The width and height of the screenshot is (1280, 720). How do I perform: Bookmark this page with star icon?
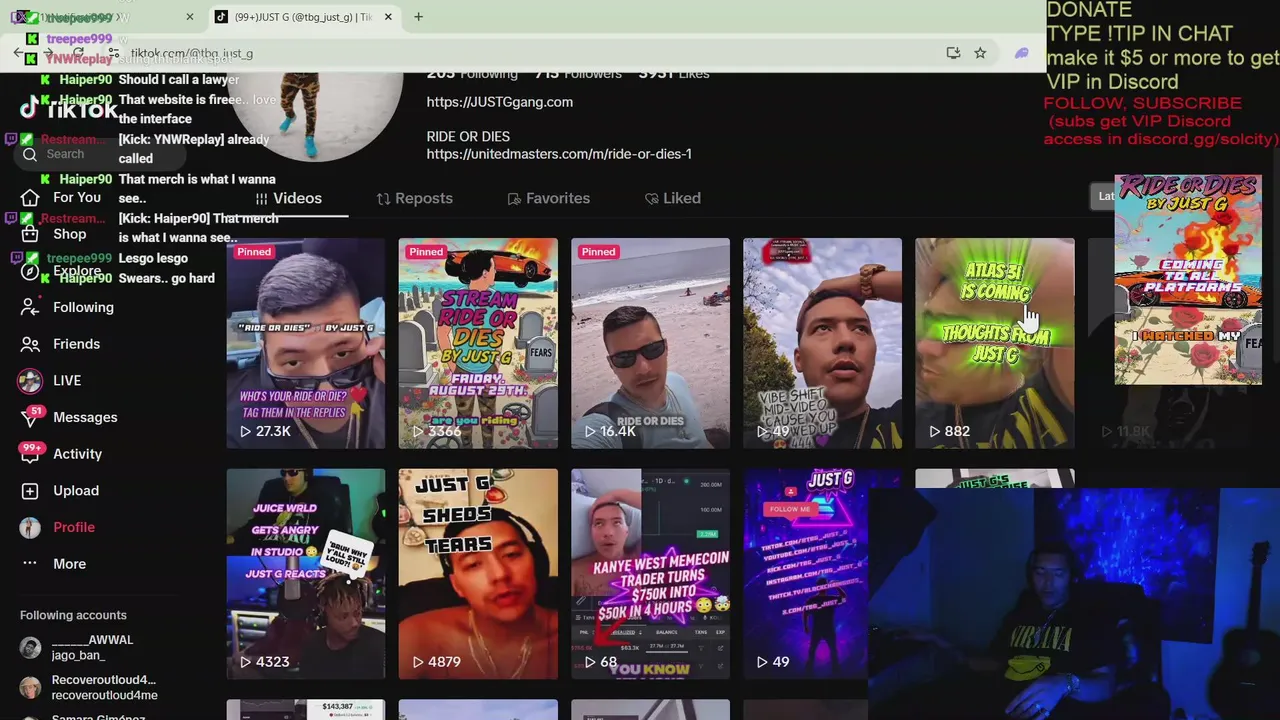[980, 53]
